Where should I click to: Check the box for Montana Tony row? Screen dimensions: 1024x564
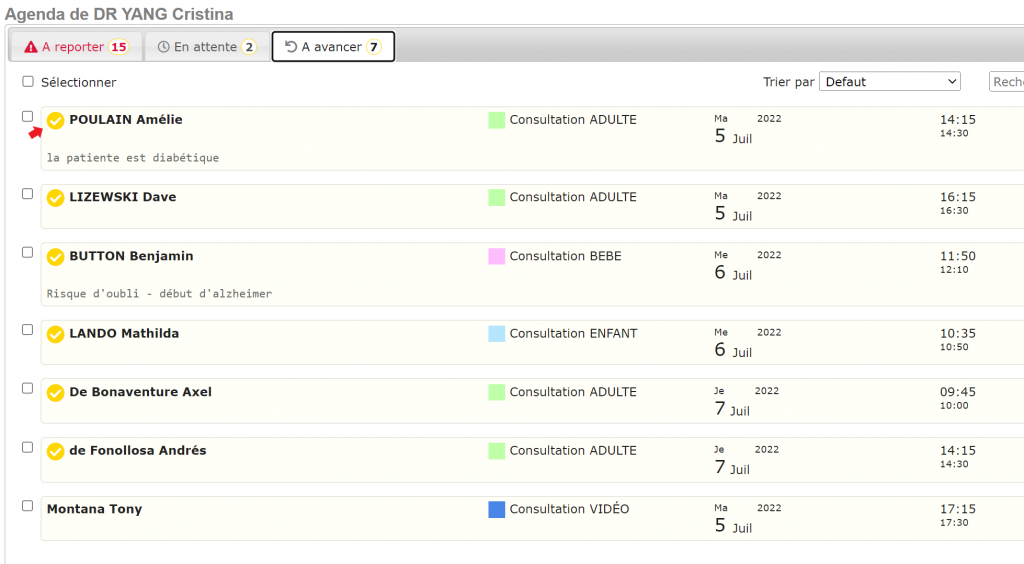click(x=28, y=506)
